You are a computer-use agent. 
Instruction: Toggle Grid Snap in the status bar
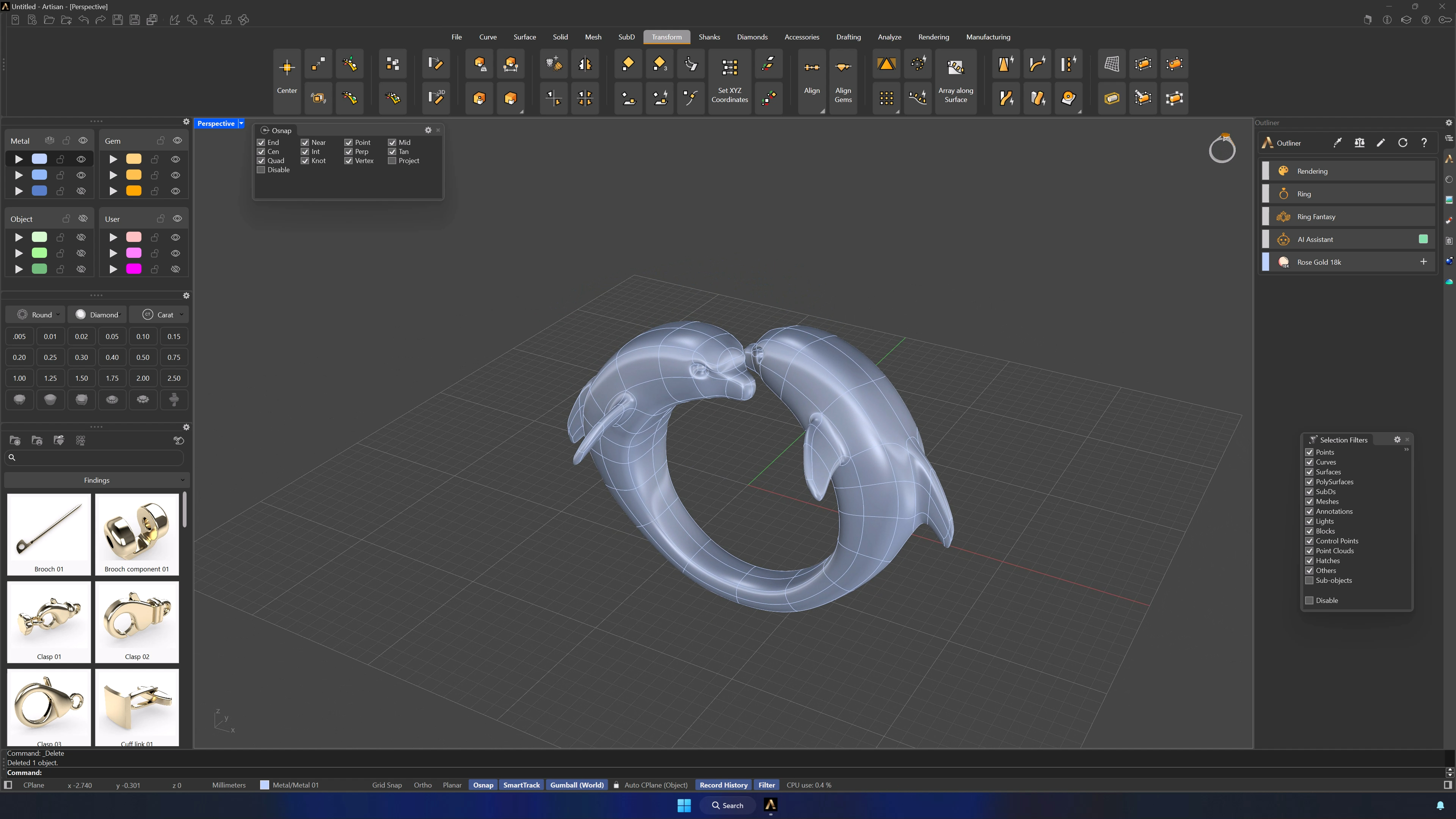[387, 784]
